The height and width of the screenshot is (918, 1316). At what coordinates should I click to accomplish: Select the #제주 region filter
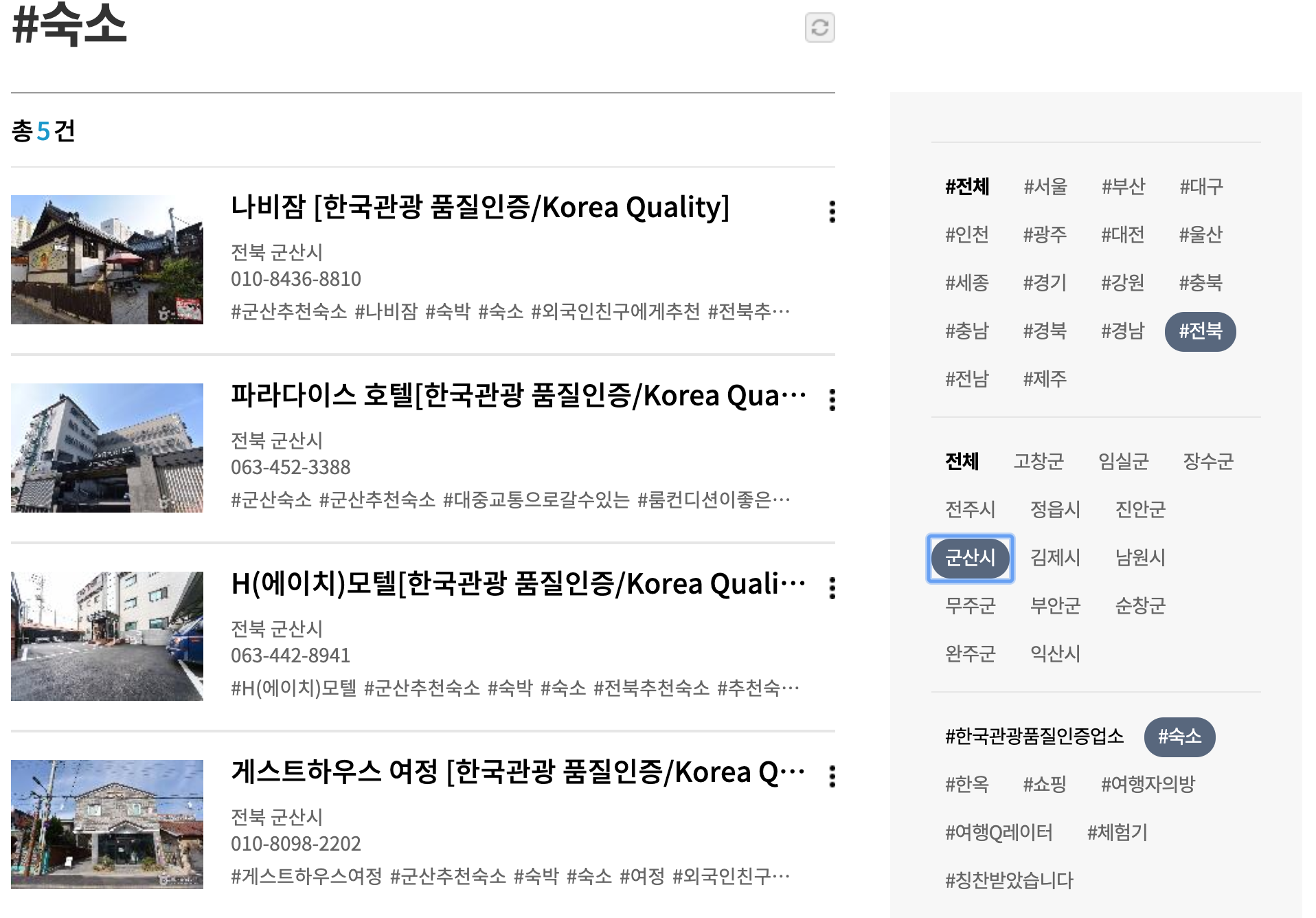point(1046,379)
